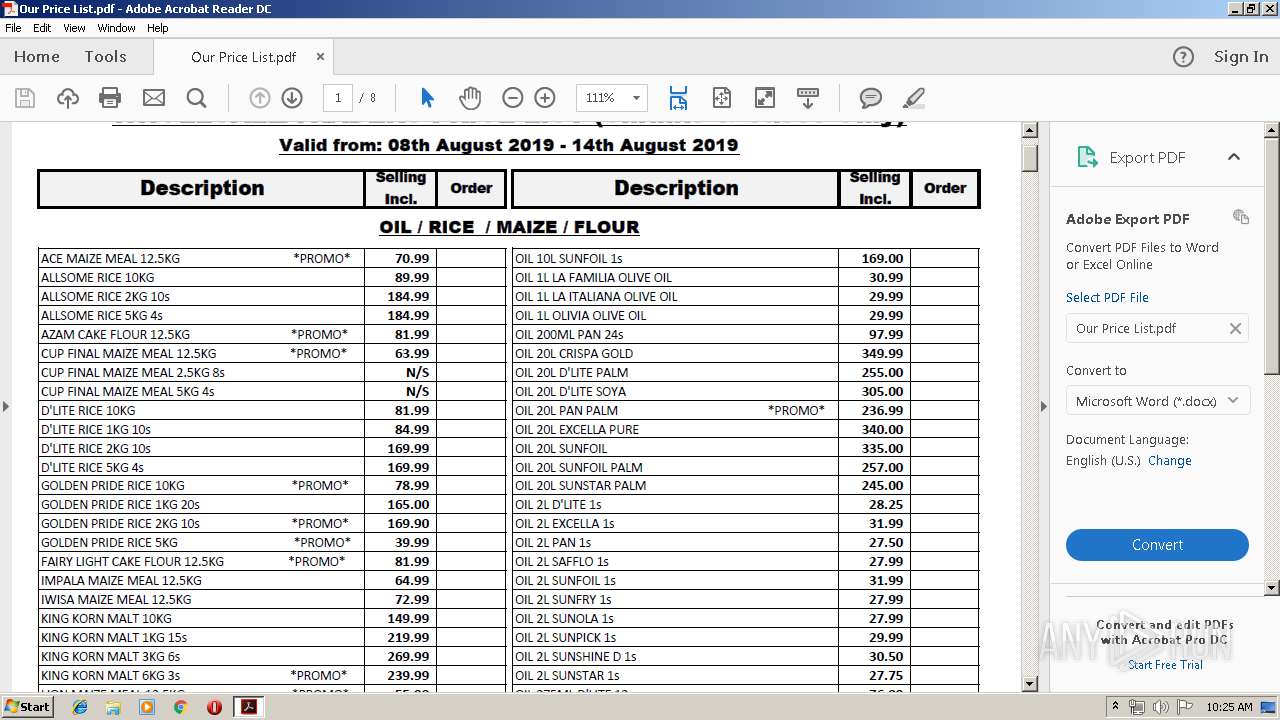This screenshot has width=1280, height=720.
Task: Click the IWISA MAIZE MEAL 12.5KG row
Action: [271, 599]
